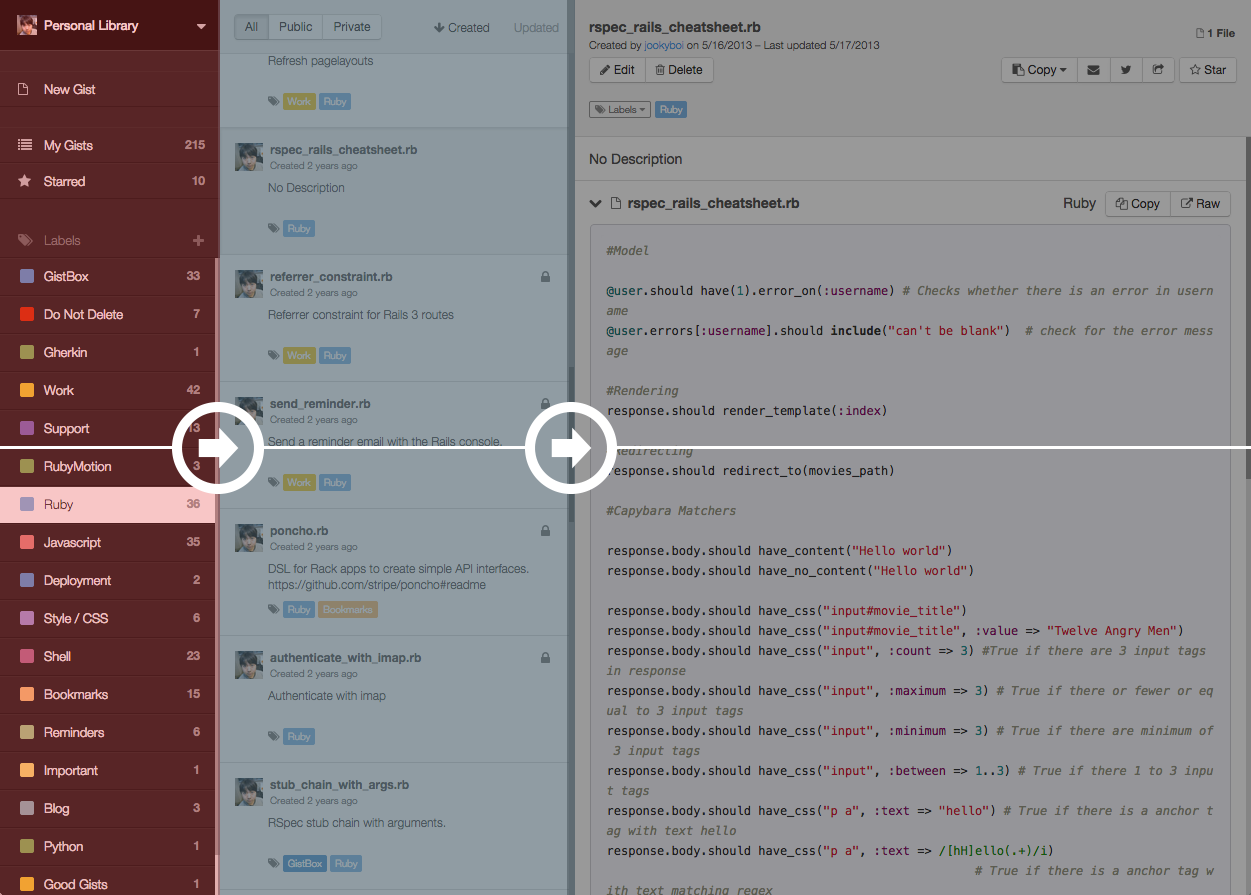Open the Labels dropdown in gist detail
Screen dimensions: 1251x895
[620, 109]
